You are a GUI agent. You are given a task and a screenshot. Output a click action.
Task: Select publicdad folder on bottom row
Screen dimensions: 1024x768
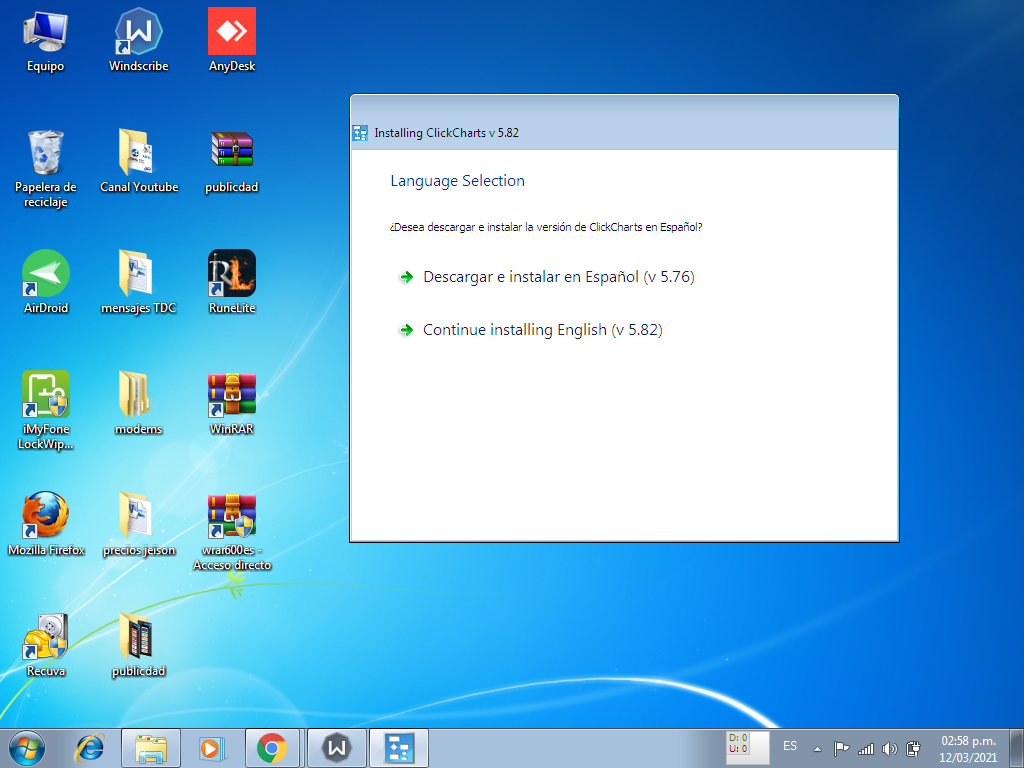click(138, 645)
